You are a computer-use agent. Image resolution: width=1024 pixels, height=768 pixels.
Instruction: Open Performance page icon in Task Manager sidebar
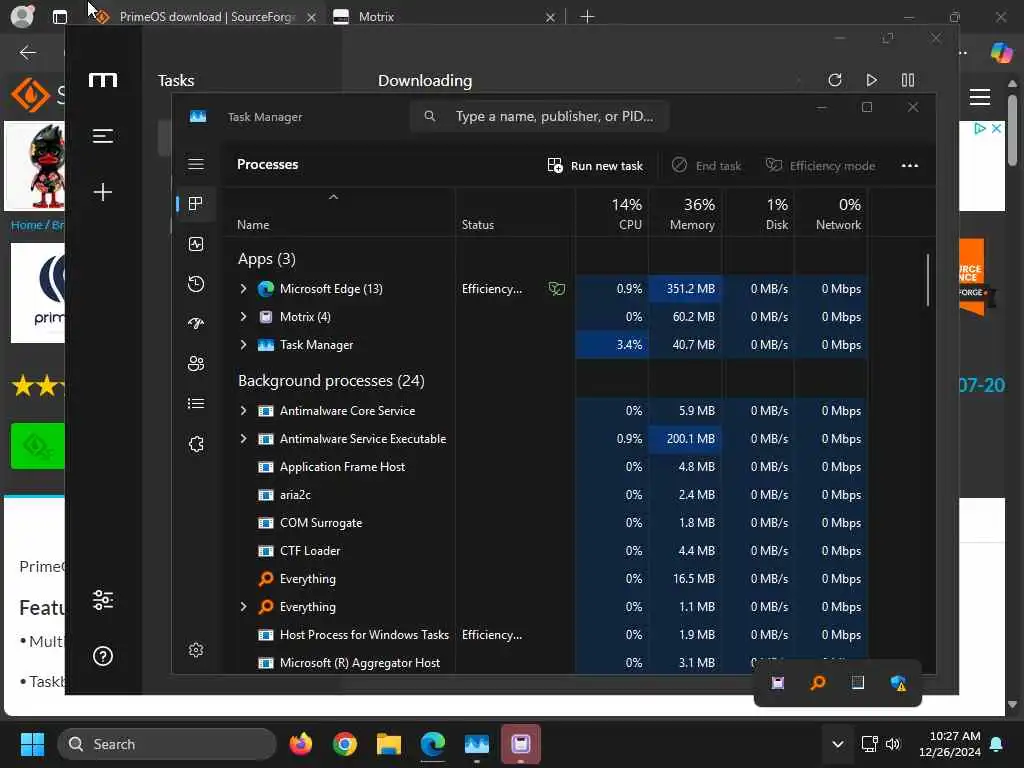tap(196, 244)
